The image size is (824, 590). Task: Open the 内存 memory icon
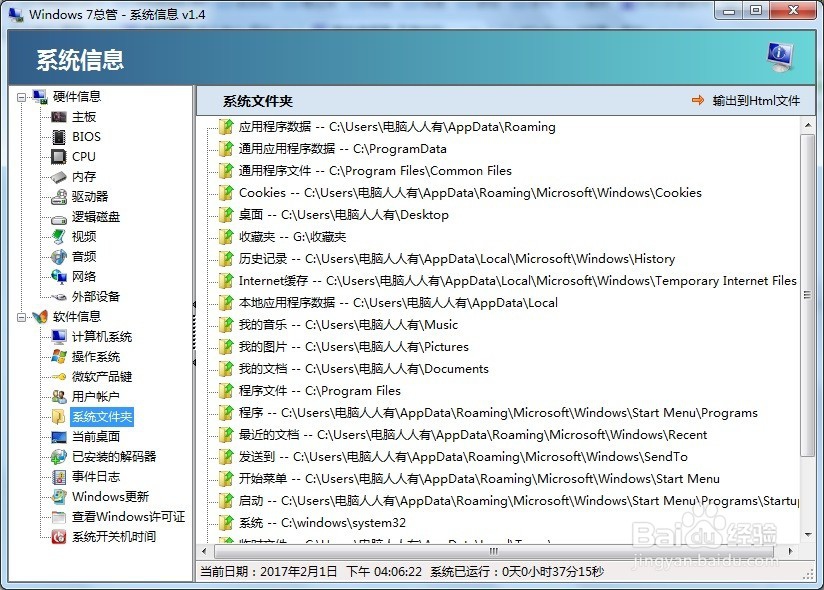click(x=59, y=177)
